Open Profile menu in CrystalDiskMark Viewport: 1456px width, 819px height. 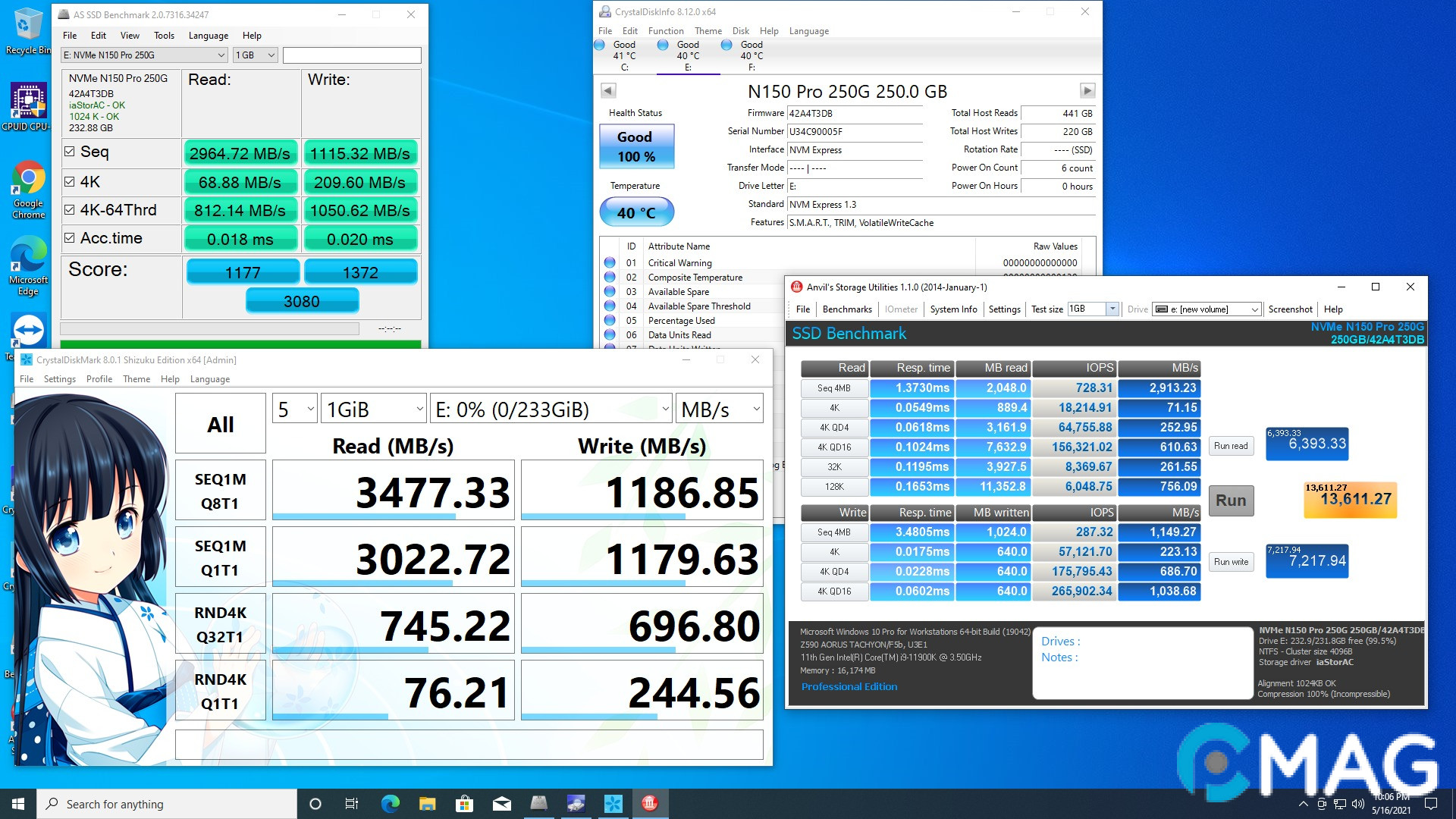point(99,379)
